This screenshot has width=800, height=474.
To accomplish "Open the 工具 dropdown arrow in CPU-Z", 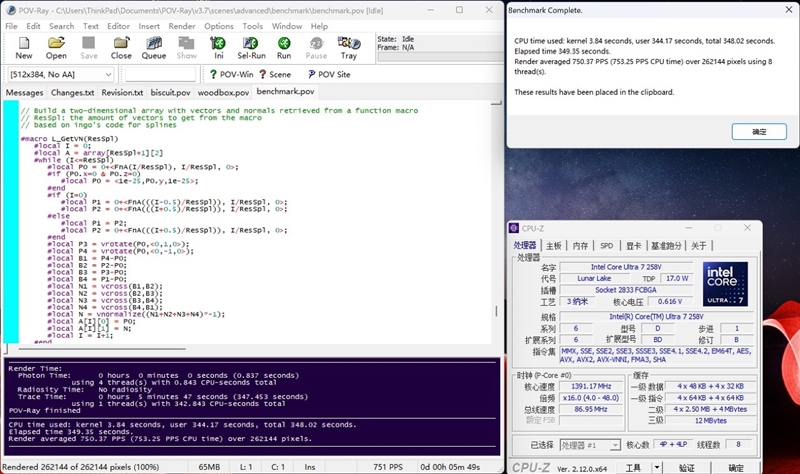I will click(657, 467).
